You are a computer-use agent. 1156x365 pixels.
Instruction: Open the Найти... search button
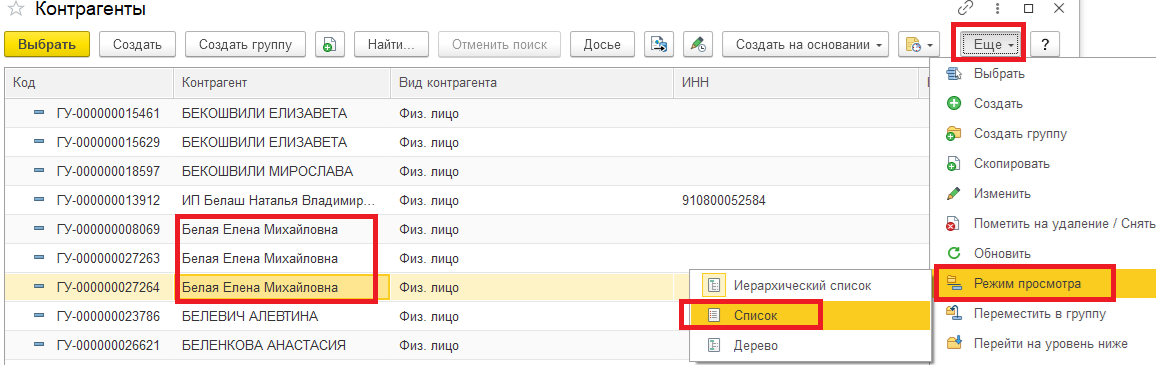[391, 44]
